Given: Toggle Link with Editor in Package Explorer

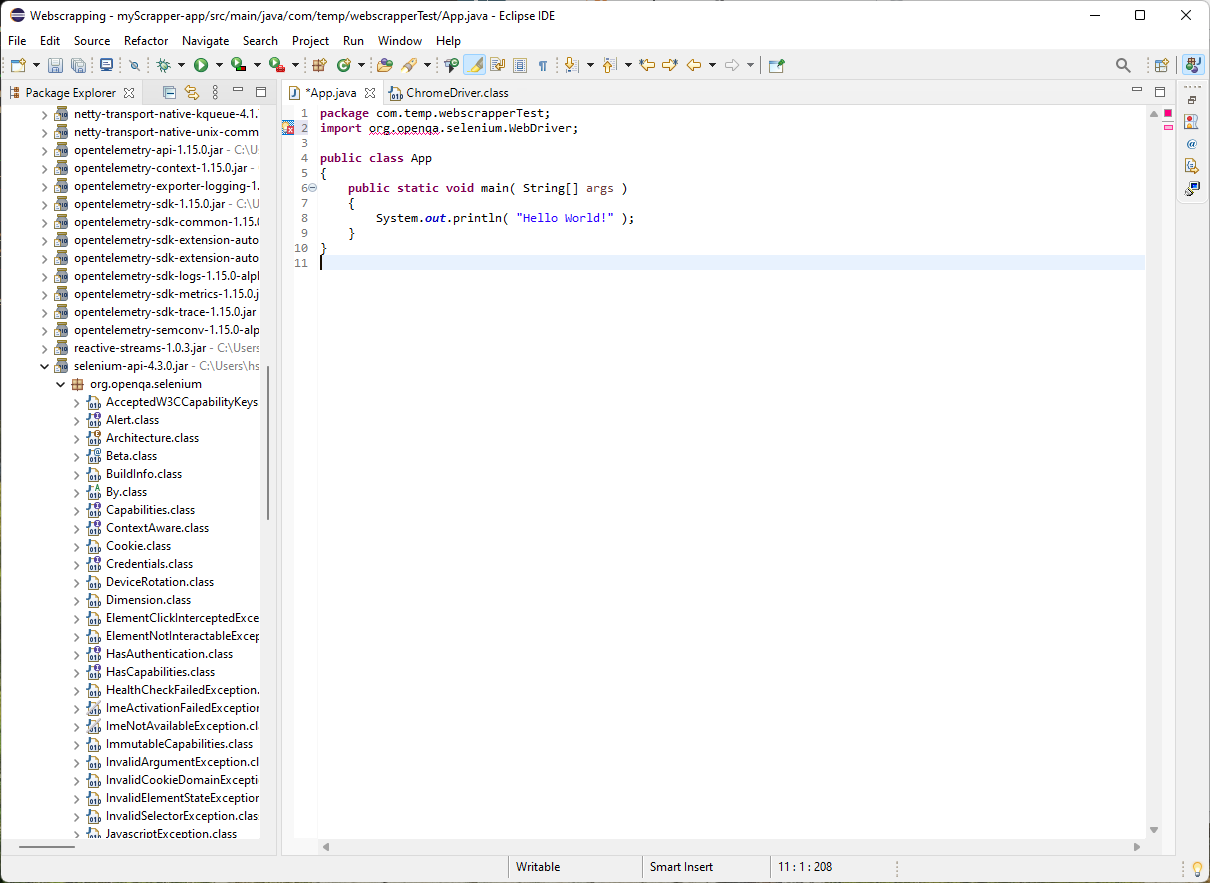Looking at the screenshot, I should tap(191, 92).
